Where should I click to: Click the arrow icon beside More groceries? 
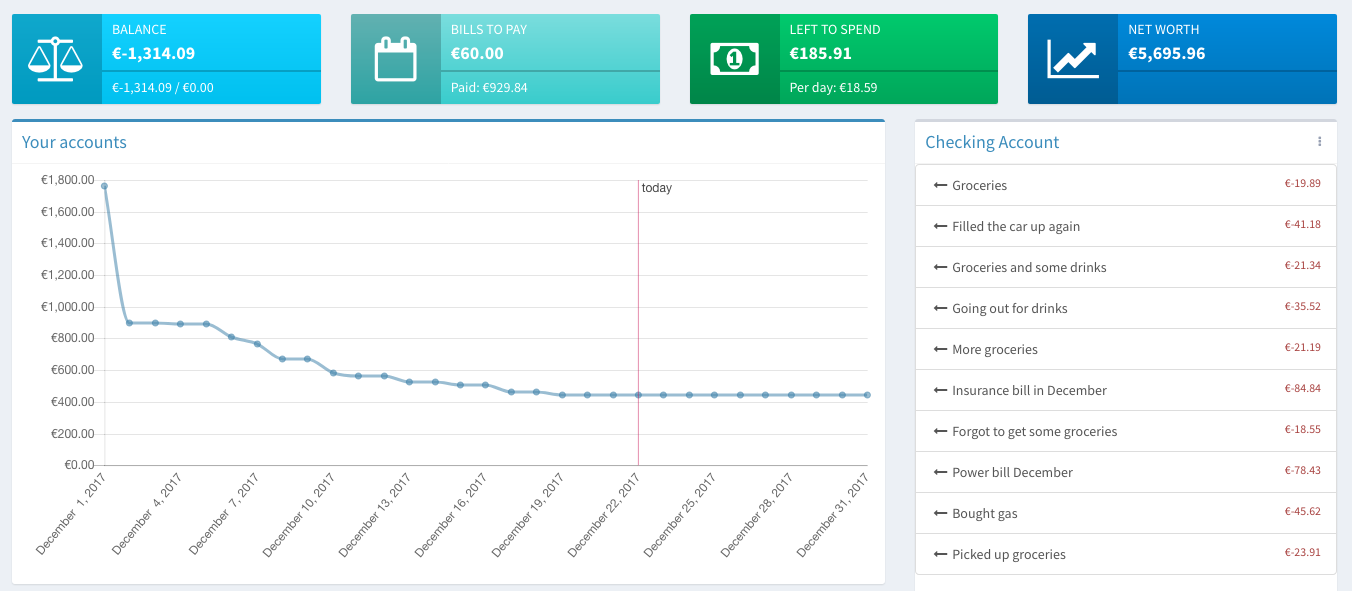[x=940, y=350]
